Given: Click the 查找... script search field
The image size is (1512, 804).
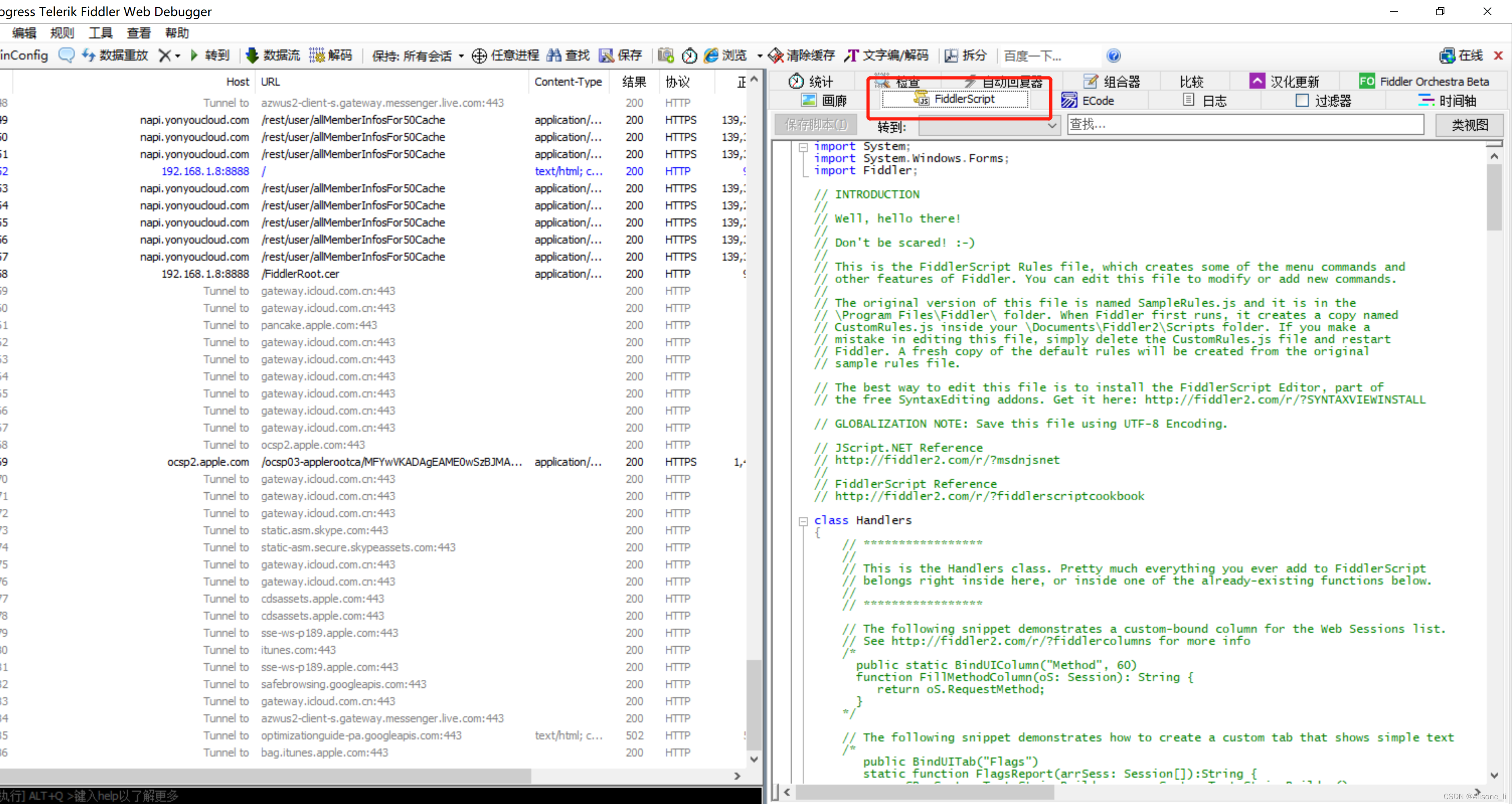Looking at the screenshot, I should 1246,124.
